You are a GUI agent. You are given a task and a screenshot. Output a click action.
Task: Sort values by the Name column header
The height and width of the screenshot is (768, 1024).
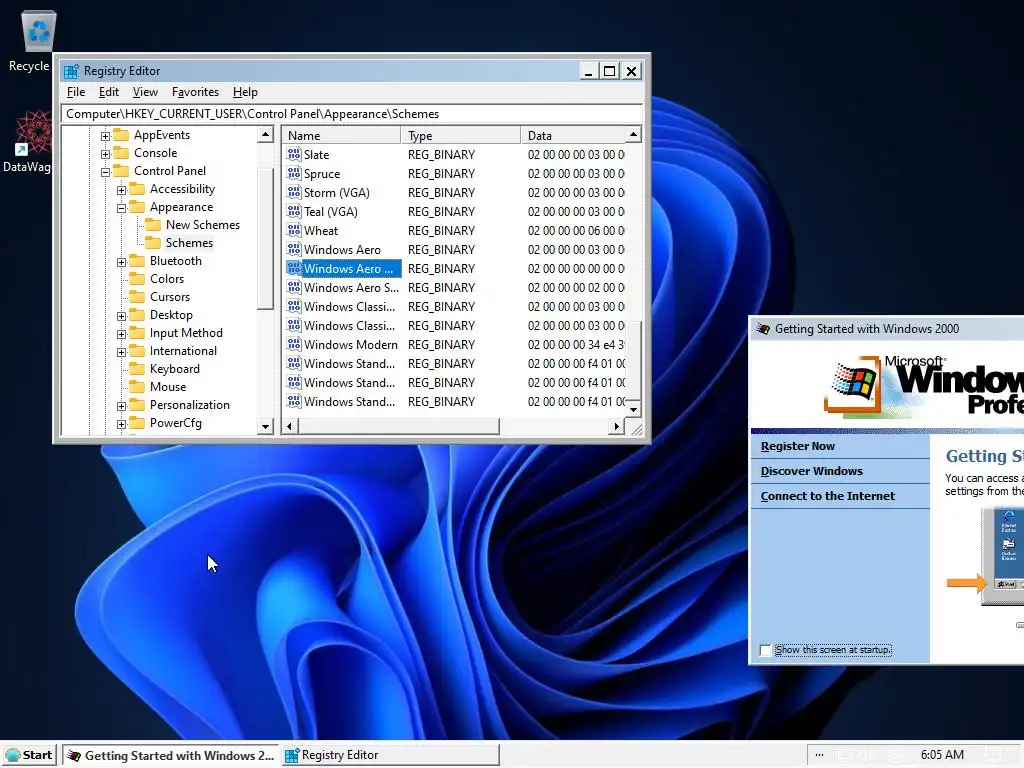tap(342, 135)
